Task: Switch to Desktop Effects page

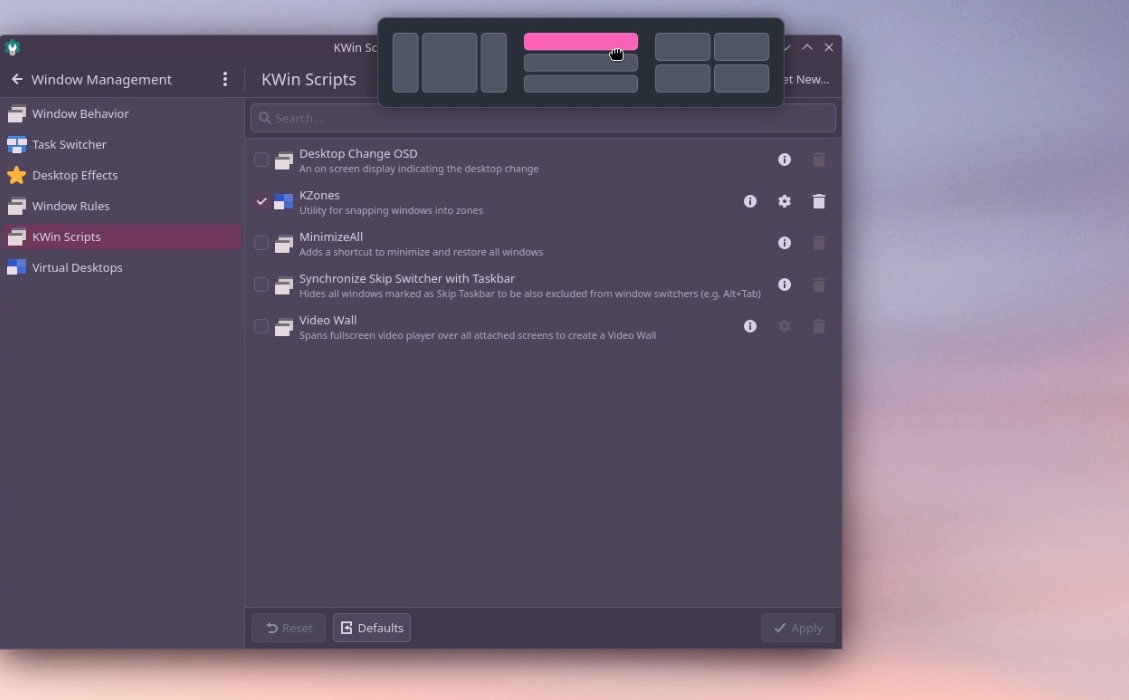Action: (74, 175)
